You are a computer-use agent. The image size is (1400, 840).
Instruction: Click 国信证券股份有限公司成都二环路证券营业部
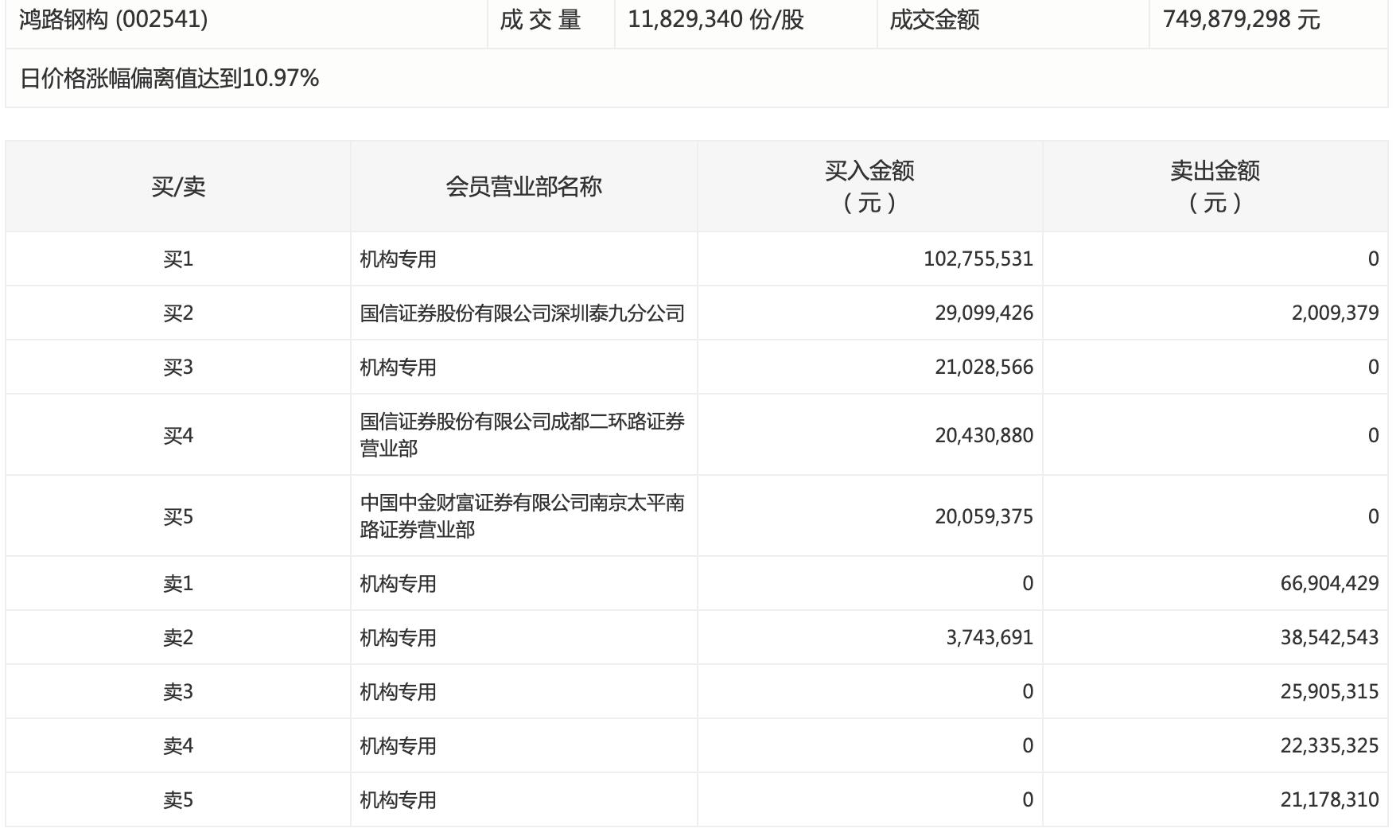pos(522,435)
